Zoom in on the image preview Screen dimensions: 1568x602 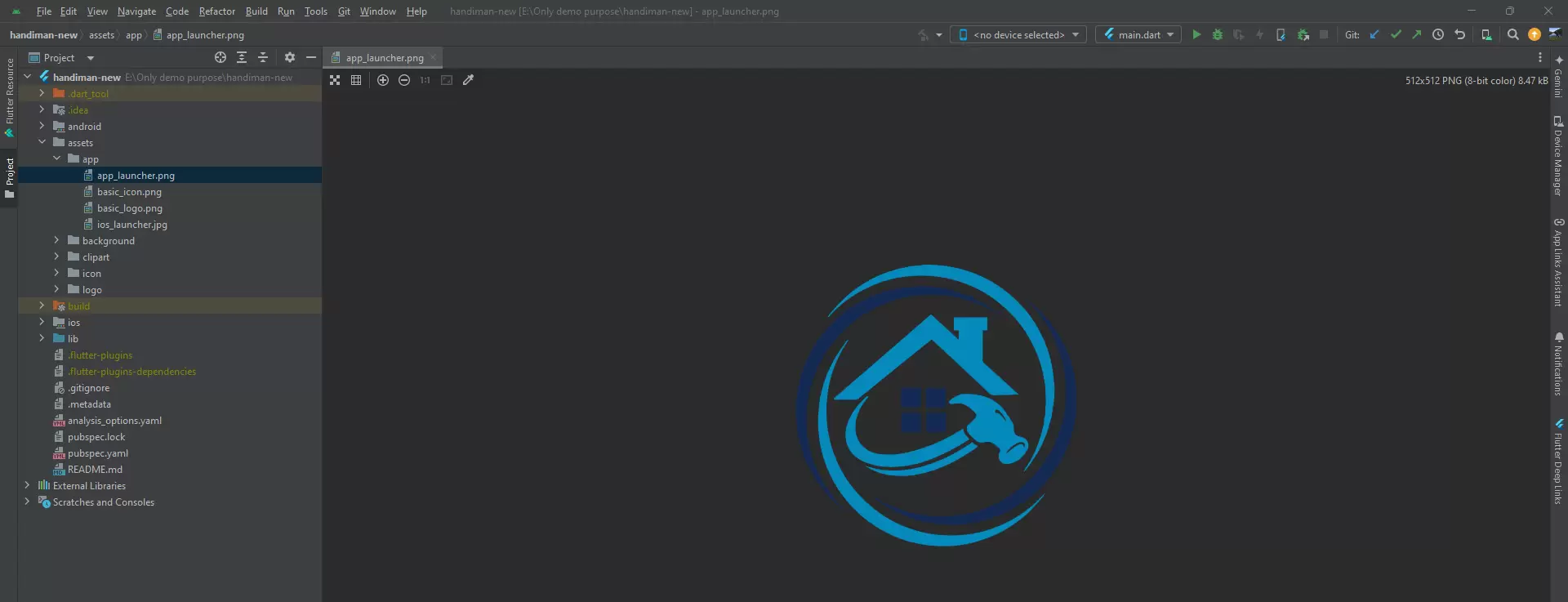(x=383, y=80)
